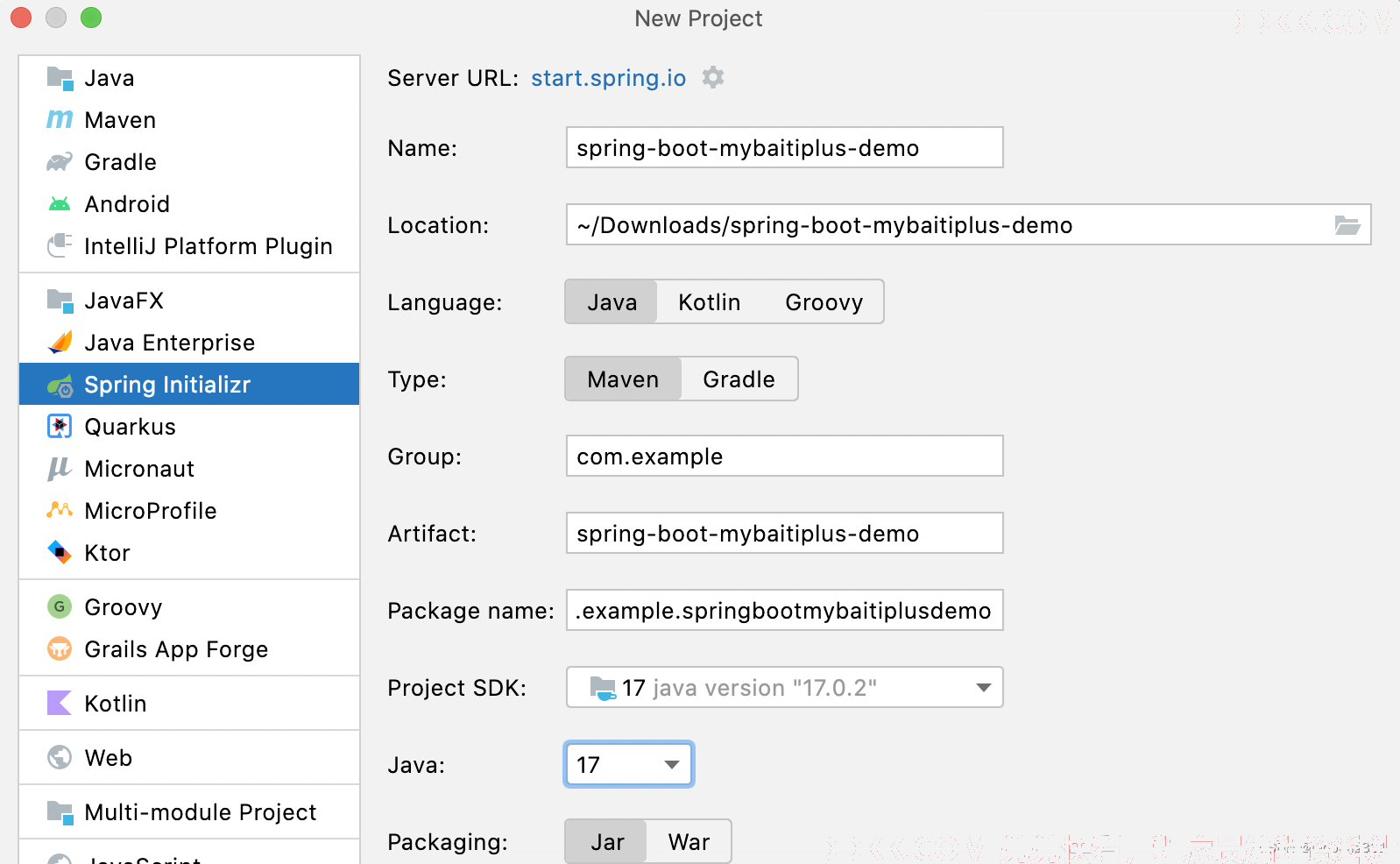
Task: Select the JavaFX generator entry
Action: tap(189, 301)
